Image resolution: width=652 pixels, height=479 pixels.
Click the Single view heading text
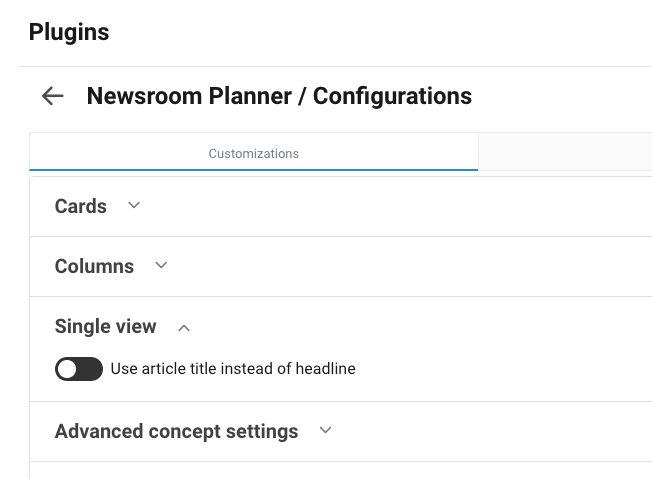coord(105,326)
